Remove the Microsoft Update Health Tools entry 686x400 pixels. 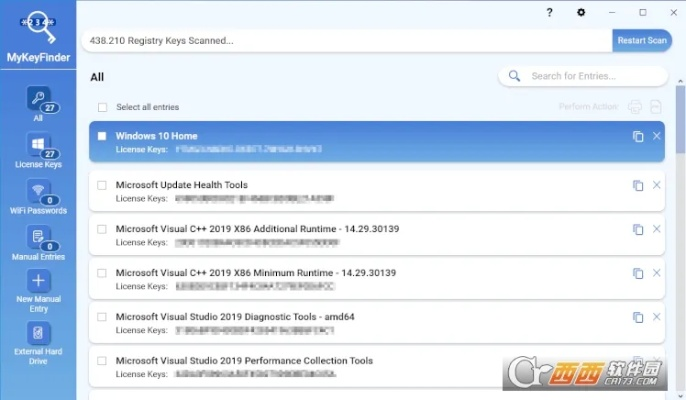click(x=657, y=185)
